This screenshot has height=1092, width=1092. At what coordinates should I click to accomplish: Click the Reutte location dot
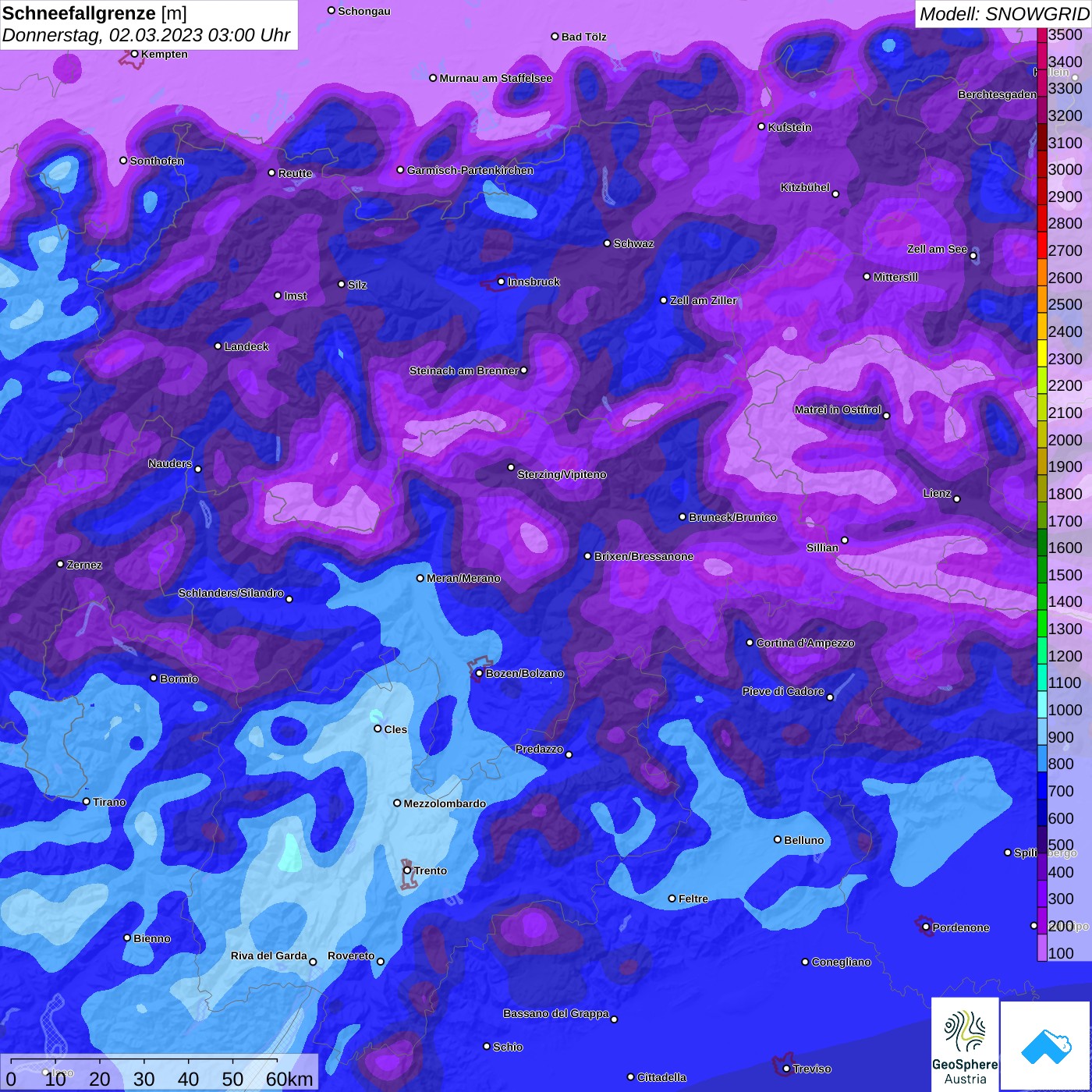[x=271, y=173]
